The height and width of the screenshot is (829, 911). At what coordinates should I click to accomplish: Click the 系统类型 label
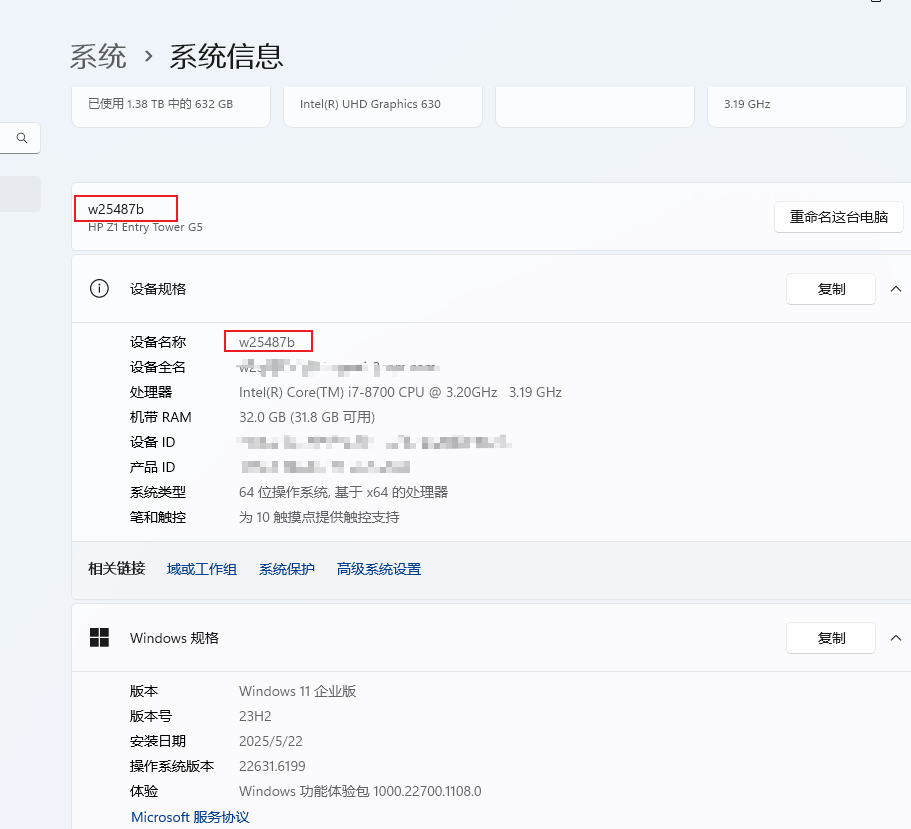(x=158, y=492)
